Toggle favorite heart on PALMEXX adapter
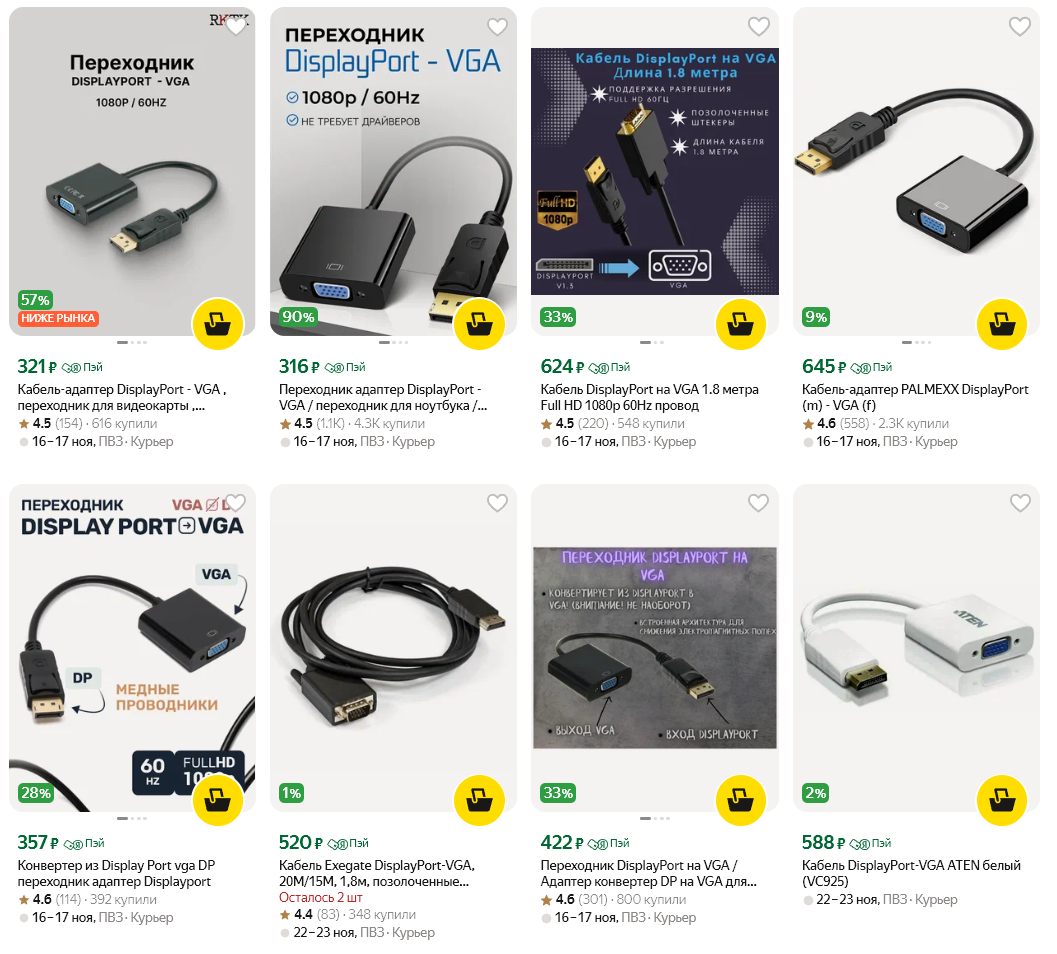This screenshot has height=954, width=1057. pos(1020,26)
